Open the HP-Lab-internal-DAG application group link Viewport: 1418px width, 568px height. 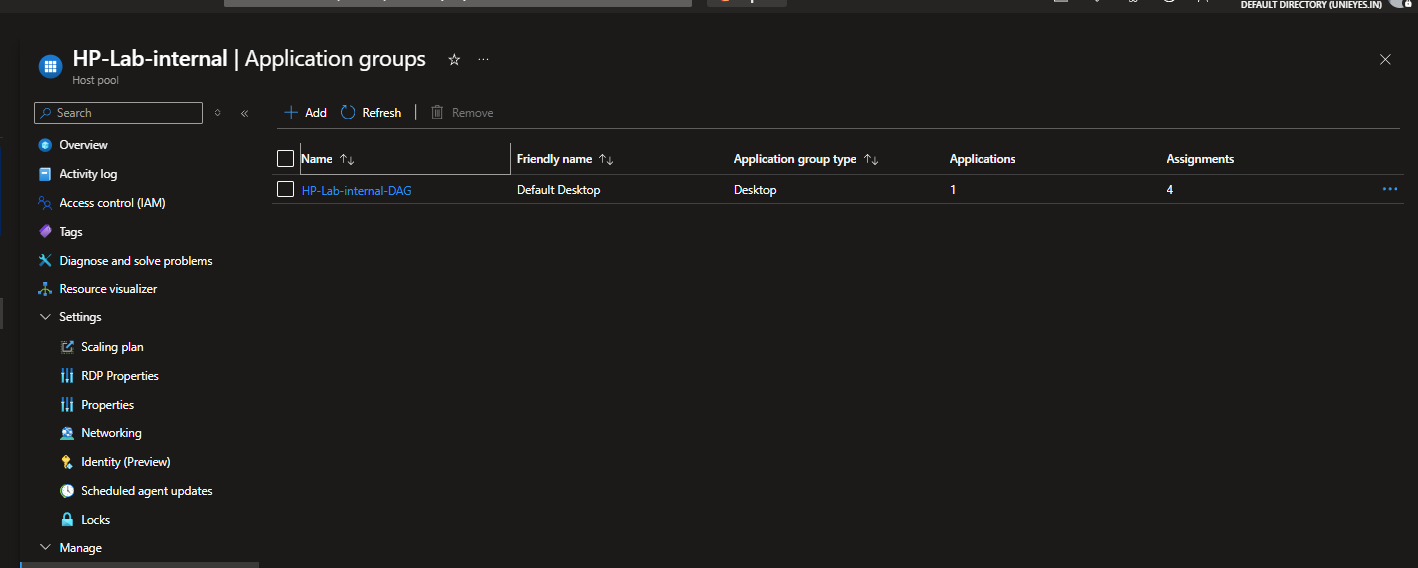click(356, 190)
